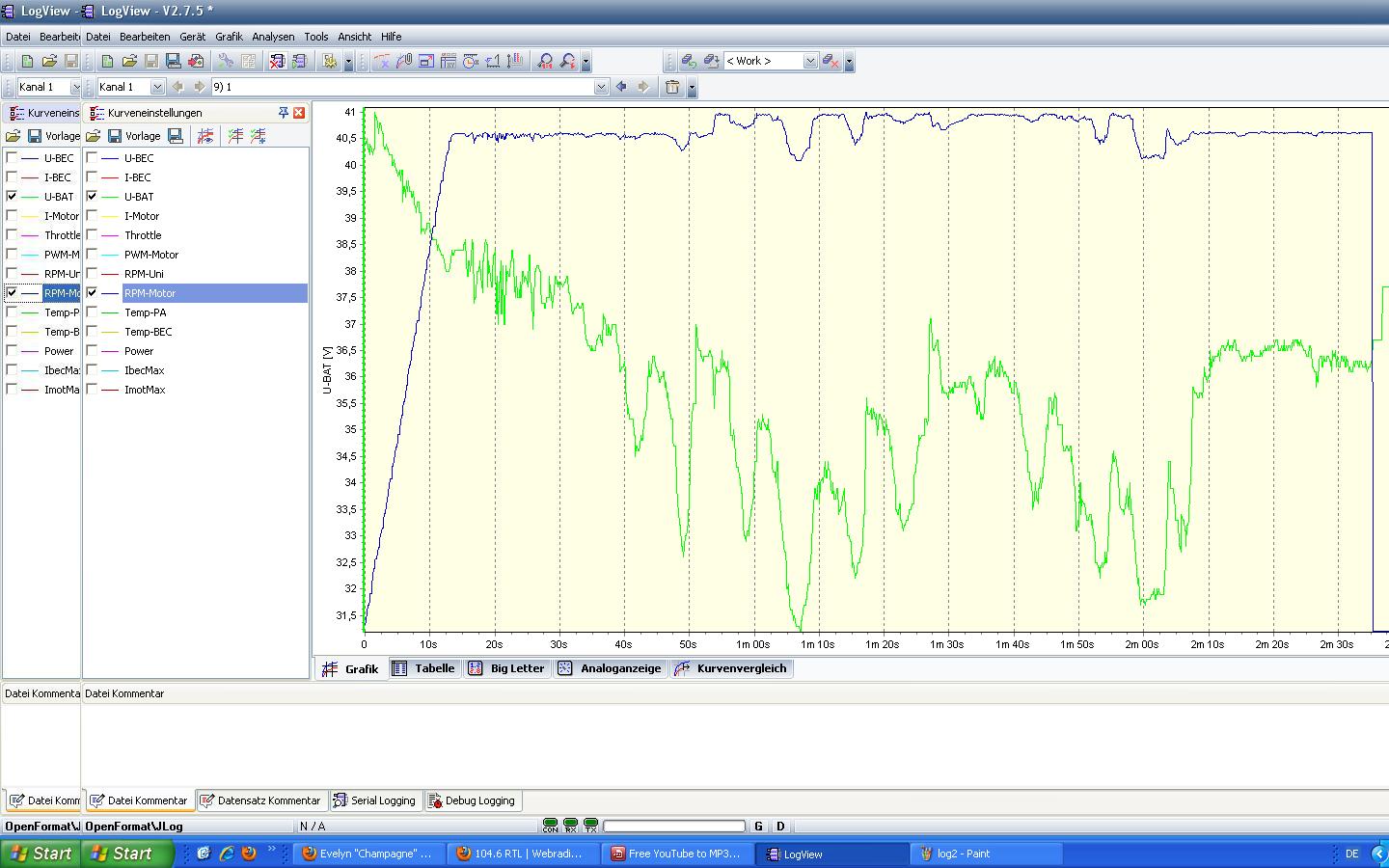Click the status bar progress bar

click(674, 827)
